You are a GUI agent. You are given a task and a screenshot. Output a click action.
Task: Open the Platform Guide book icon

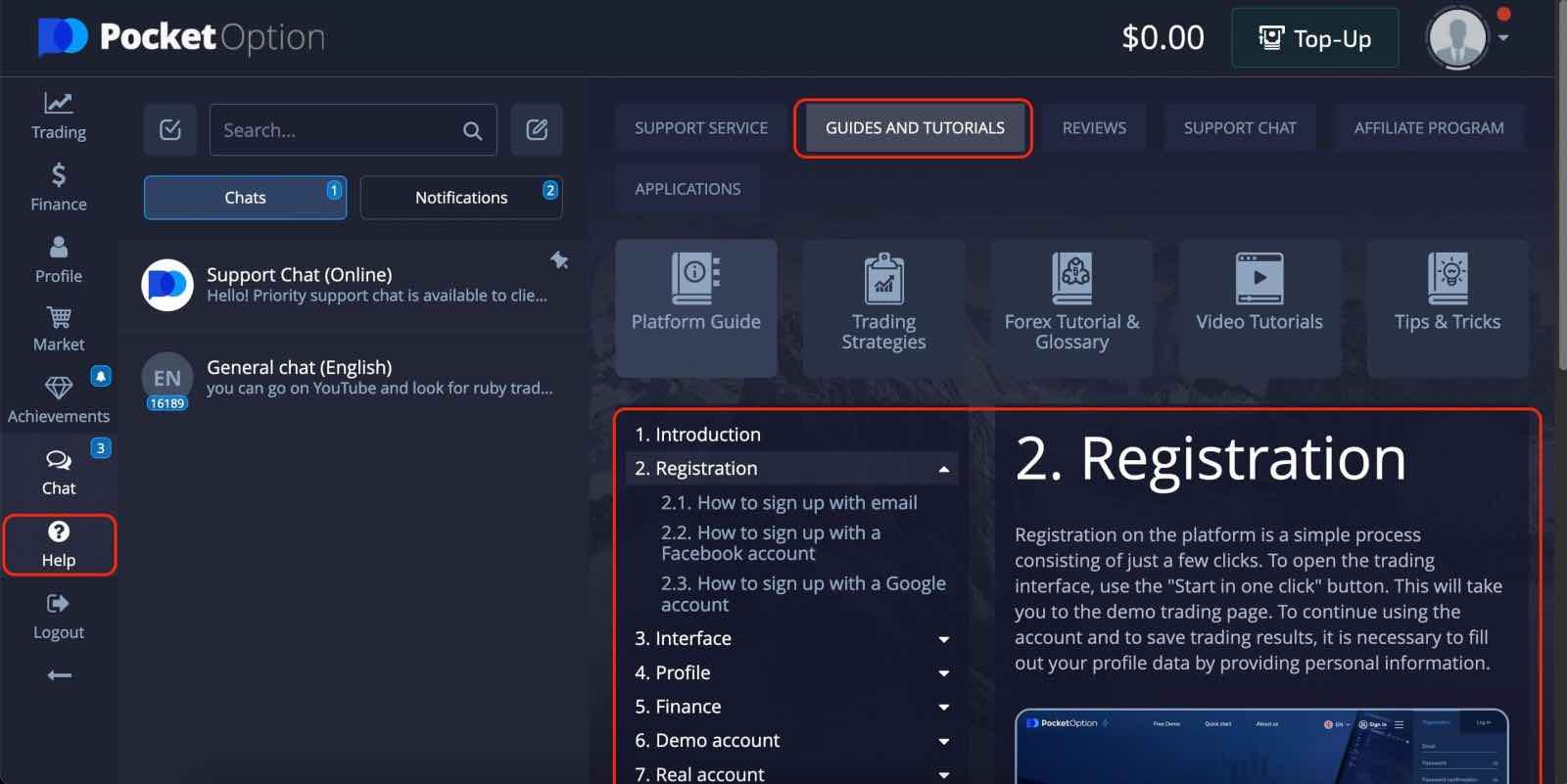click(x=695, y=279)
